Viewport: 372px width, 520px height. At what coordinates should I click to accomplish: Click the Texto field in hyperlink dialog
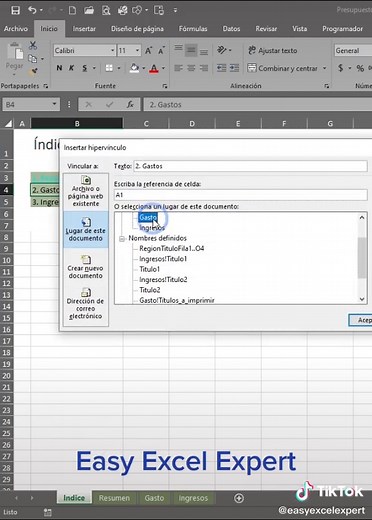[x=250, y=166]
